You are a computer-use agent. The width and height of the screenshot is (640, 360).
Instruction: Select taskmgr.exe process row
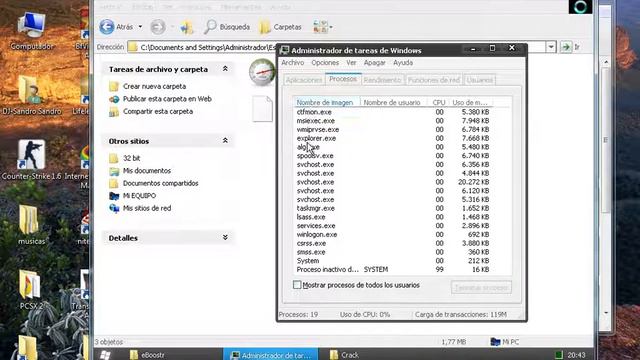(x=393, y=208)
